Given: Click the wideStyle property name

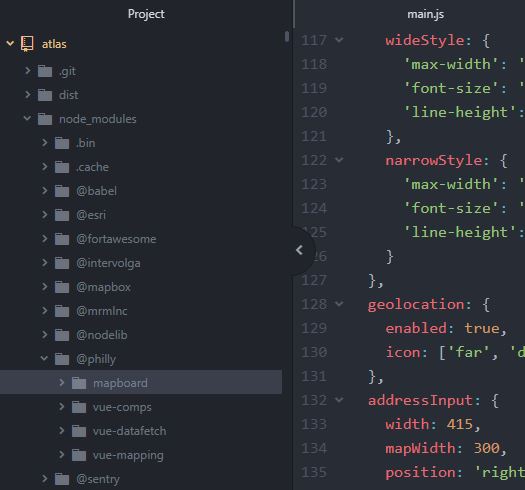Looking at the screenshot, I should 425,41.
